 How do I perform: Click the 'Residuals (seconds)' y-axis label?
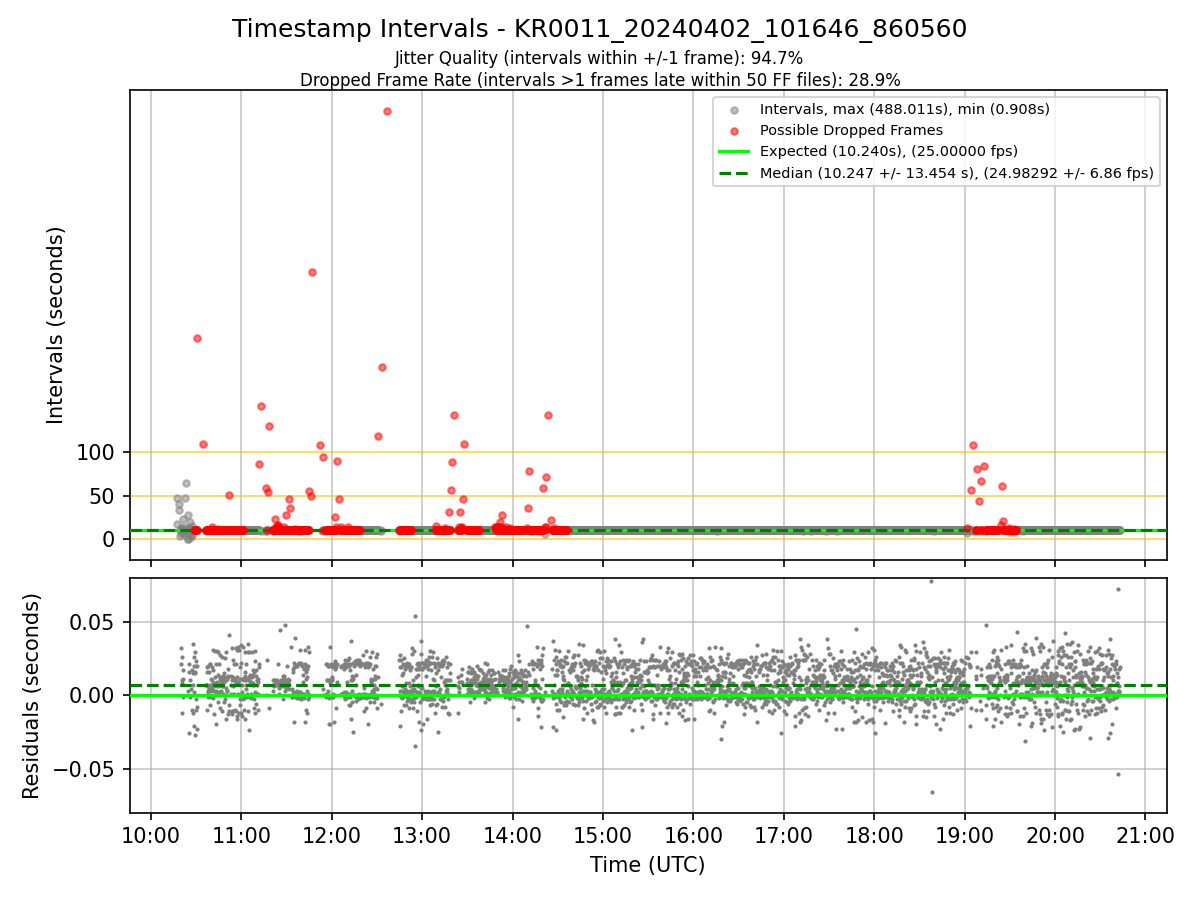click(x=32, y=696)
